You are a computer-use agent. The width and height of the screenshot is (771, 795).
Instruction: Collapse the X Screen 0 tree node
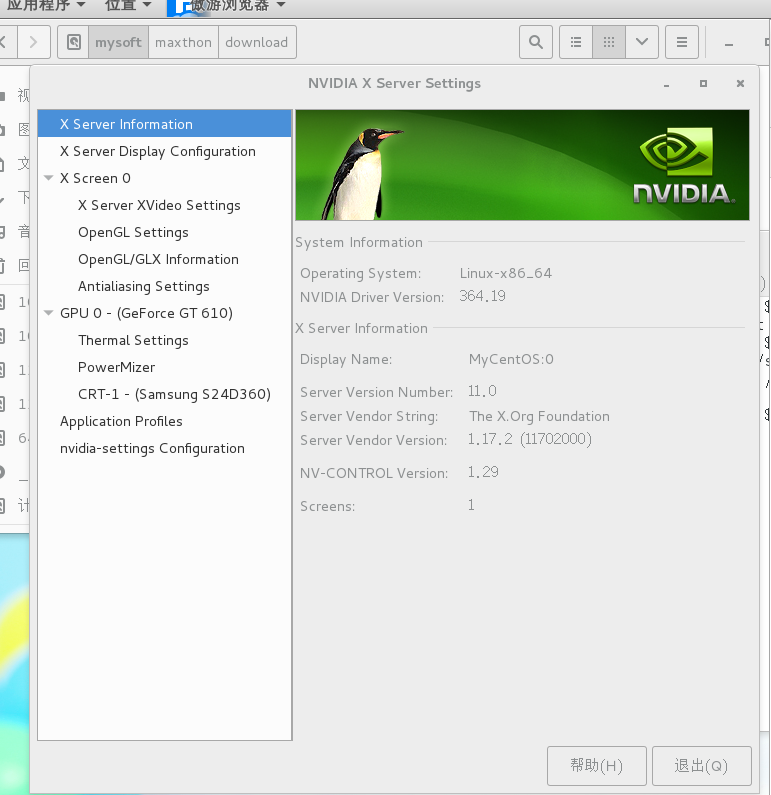point(49,178)
